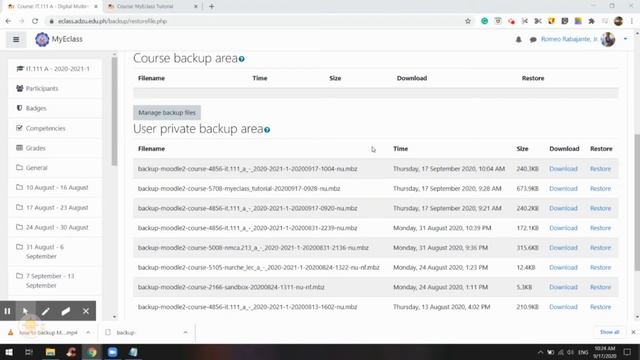Close the recording annotation toolbar
This screenshot has width=640, height=360.
86,311
